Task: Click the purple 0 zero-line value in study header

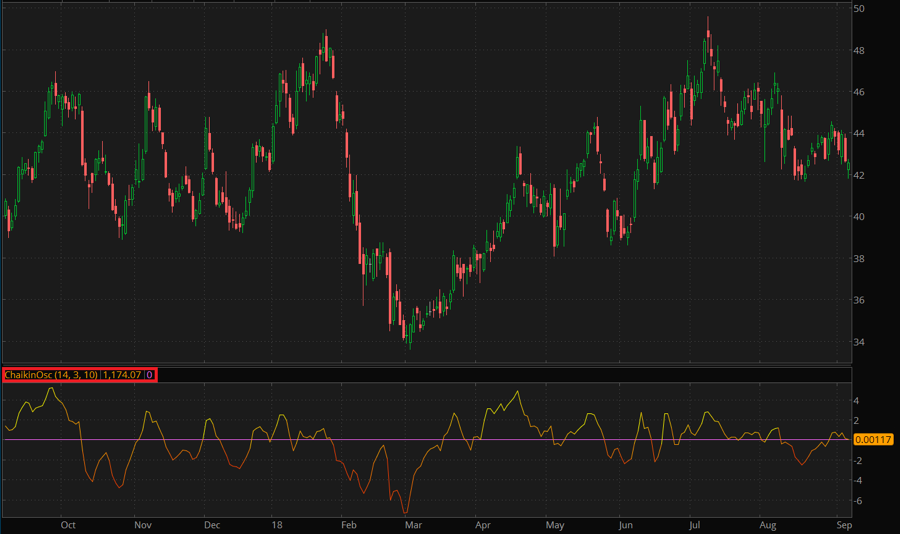Action: tap(150, 375)
